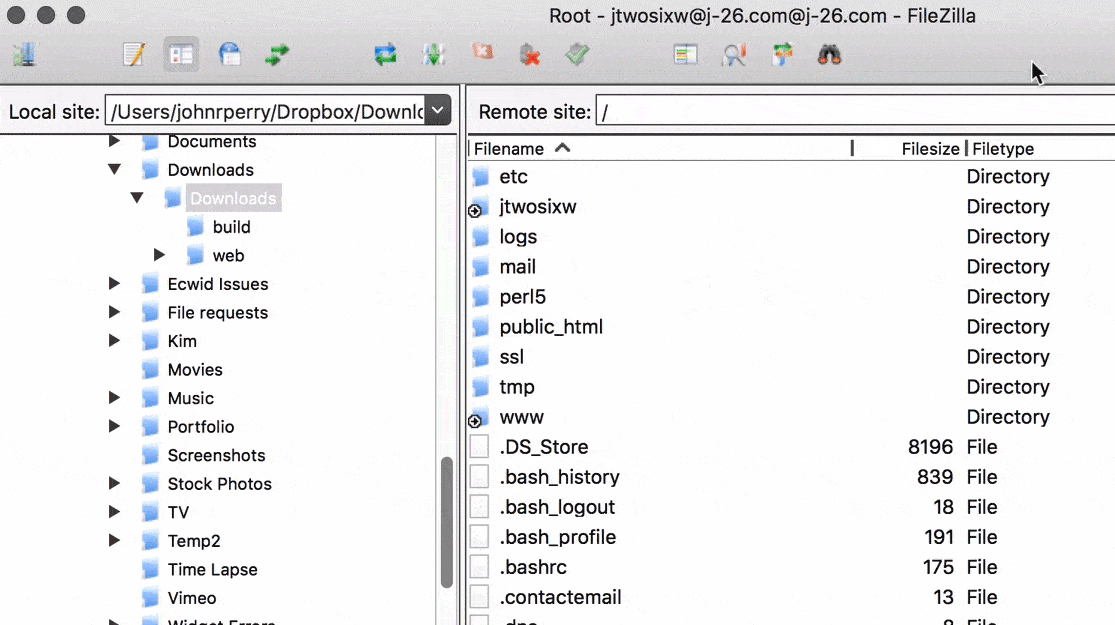Expand the Portfolio folder
The image size is (1115, 625).
pos(114,427)
